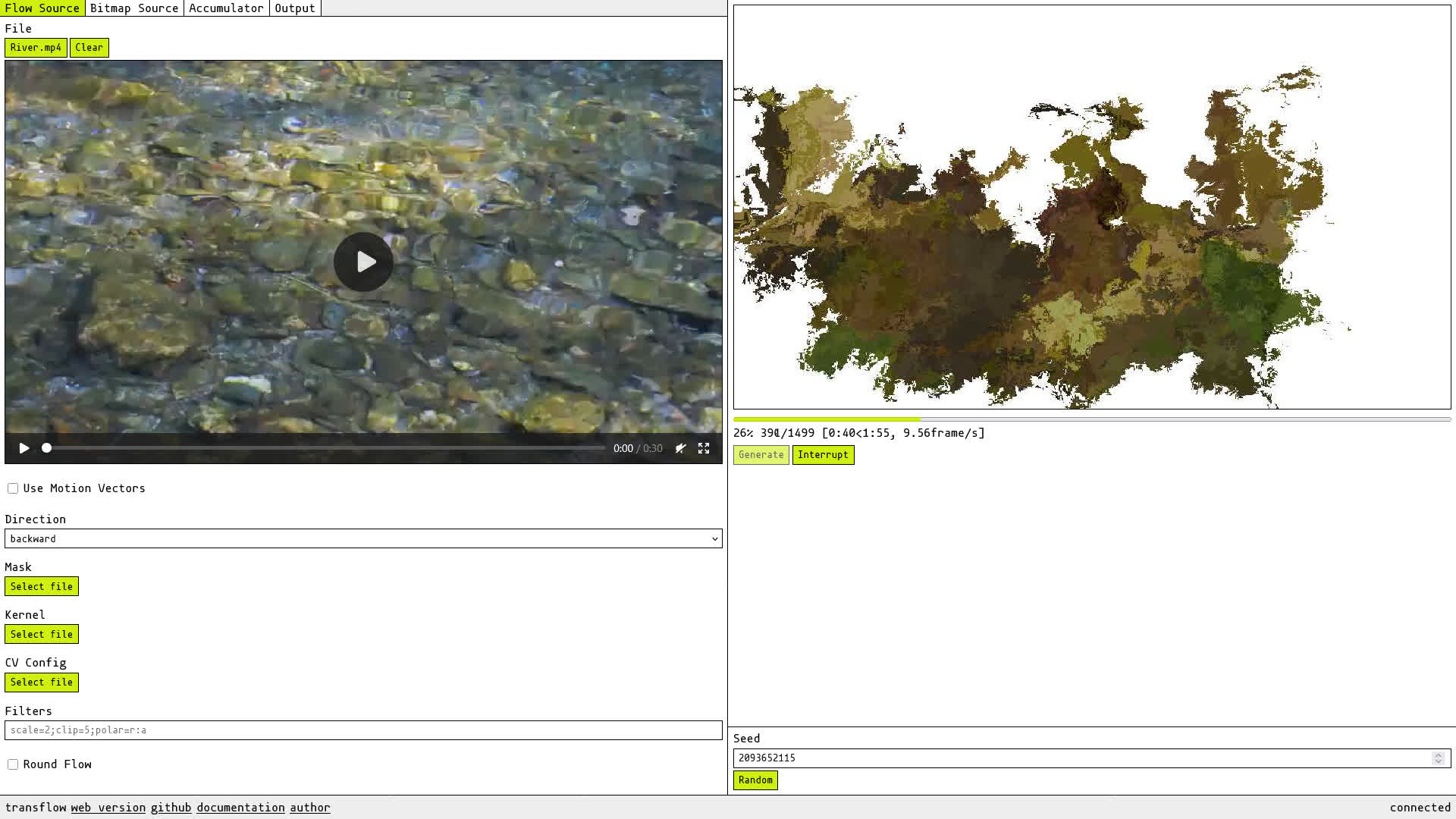Toggle the Round Flow checkbox
Screen dimensions: 1456x819
[13, 764]
